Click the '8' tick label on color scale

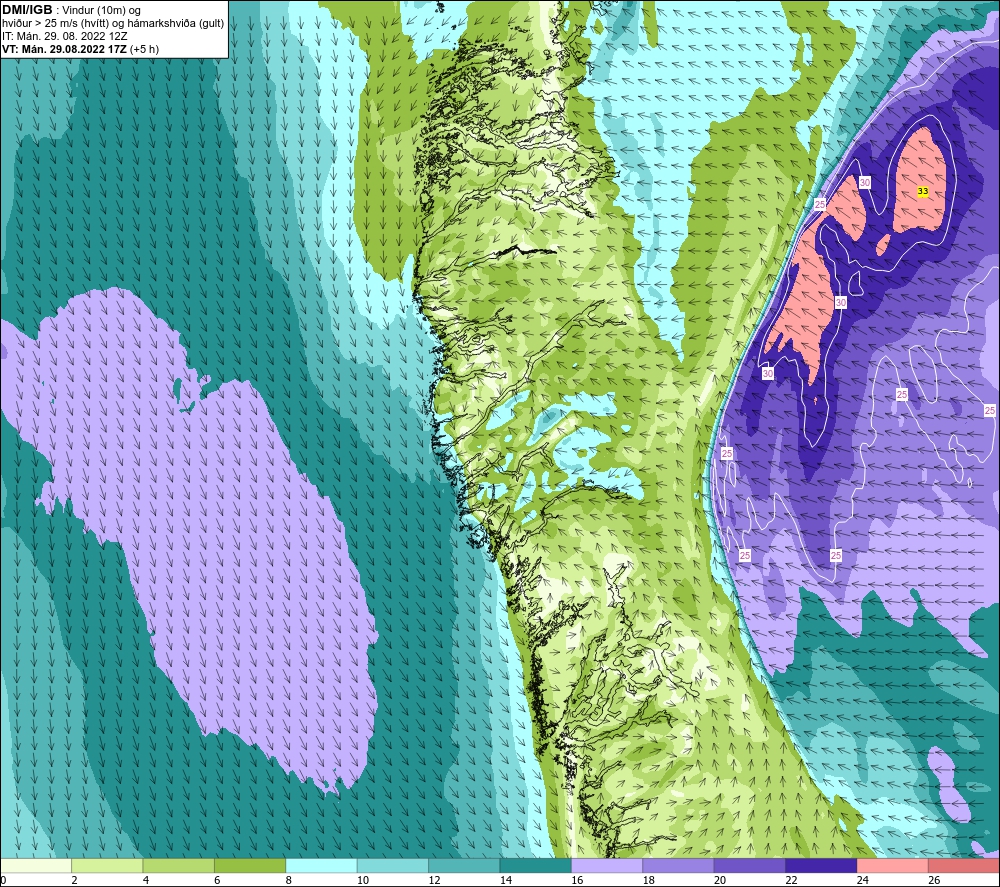click(x=289, y=880)
